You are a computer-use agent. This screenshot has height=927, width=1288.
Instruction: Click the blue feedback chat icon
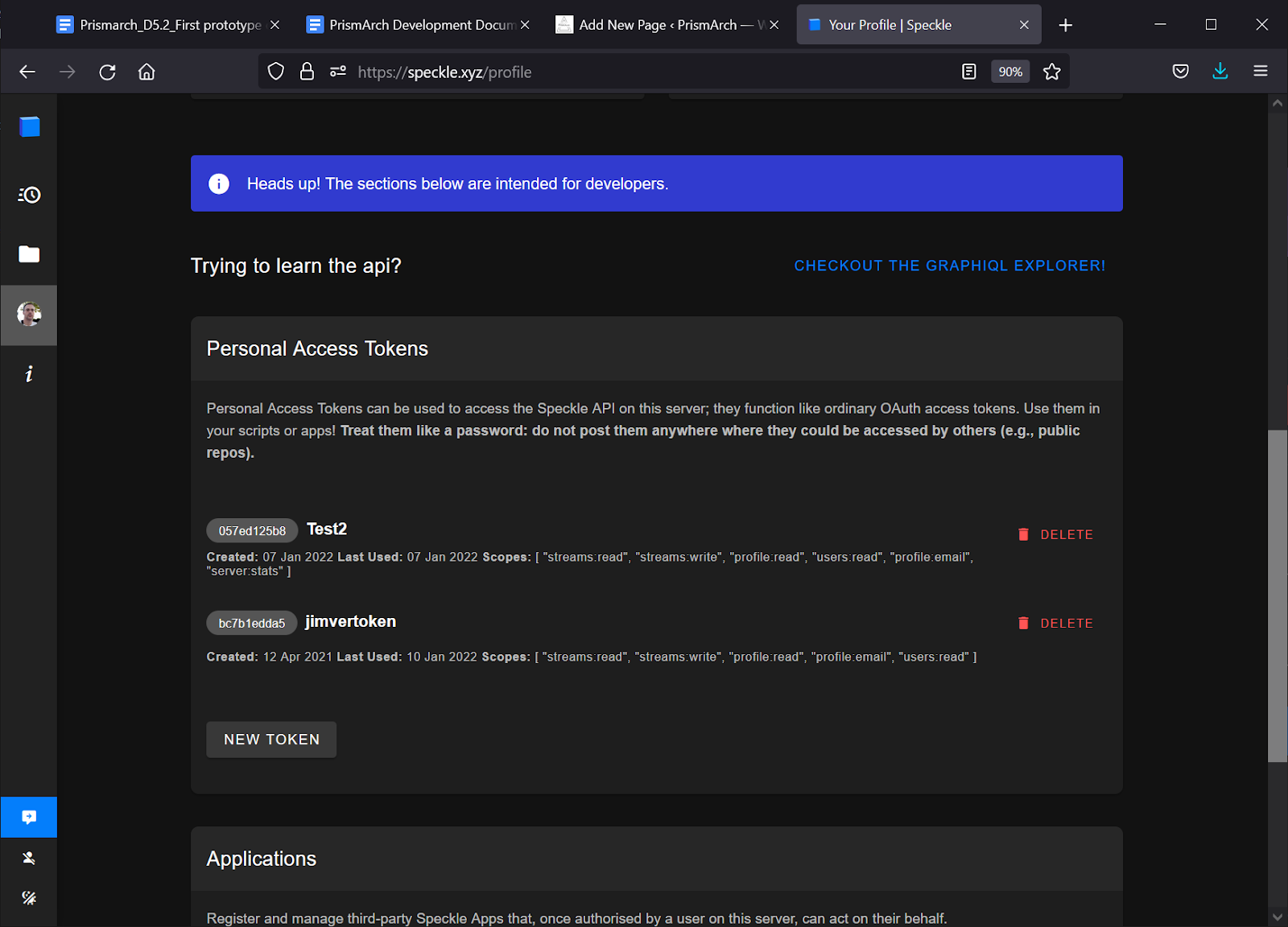(x=29, y=818)
